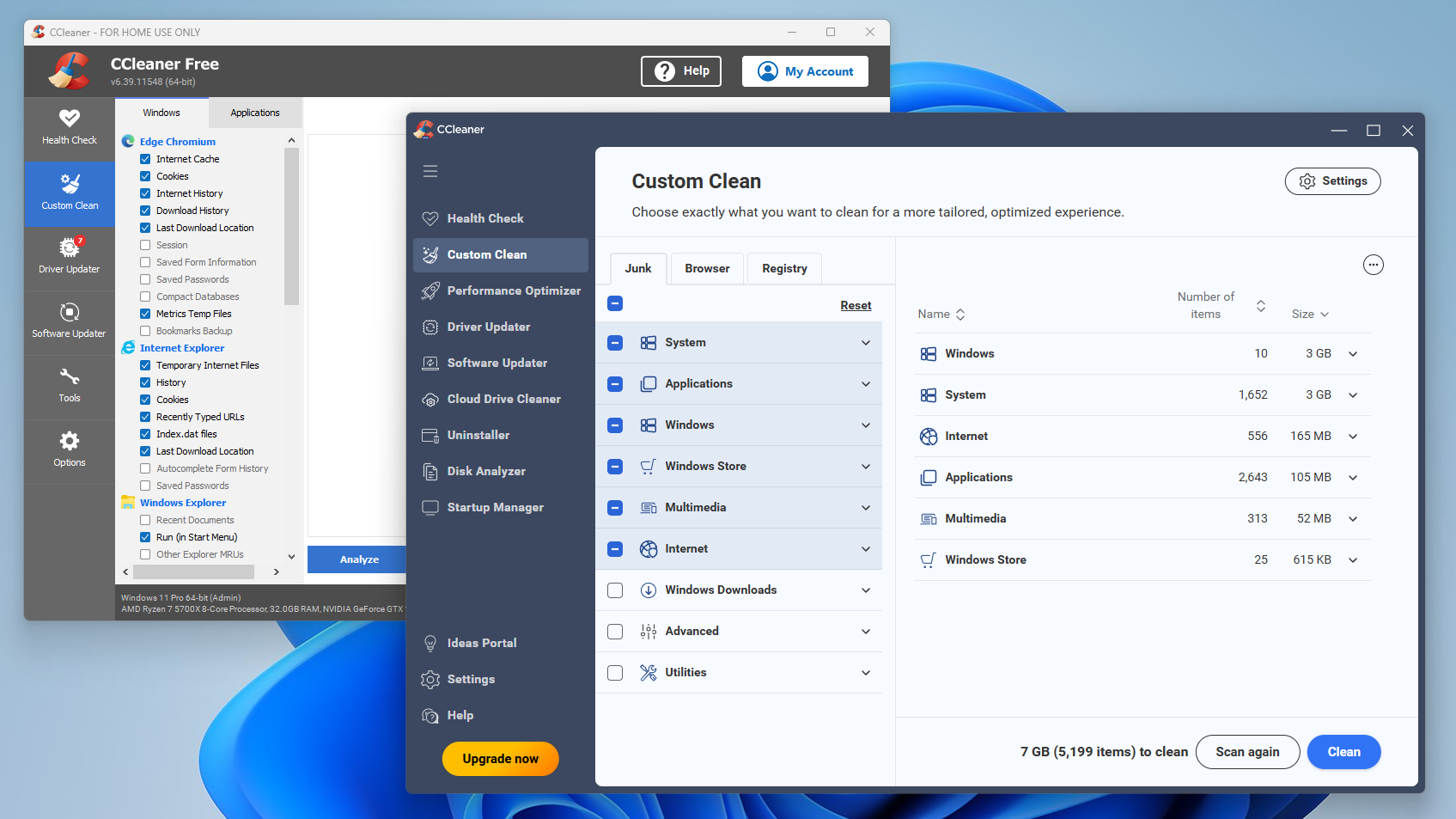This screenshot has width=1456, height=819.
Task: Open Performance Optimizer from sidebar
Action: (513, 290)
